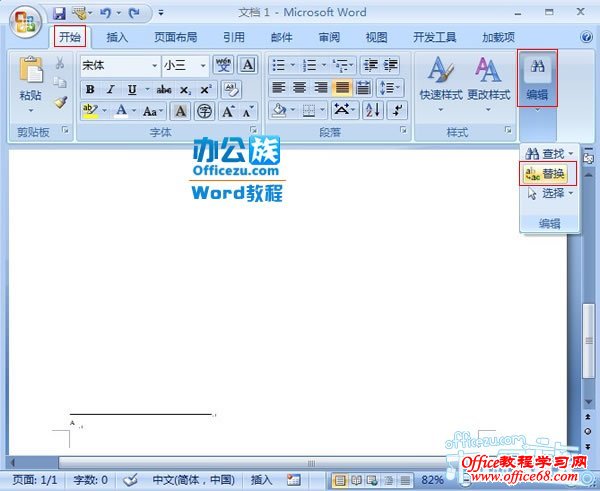Image resolution: width=600 pixels, height=491 pixels.
Task: Open the font name 宋体 dropdown
Action: pyautogui.click(x=154, y=65)
